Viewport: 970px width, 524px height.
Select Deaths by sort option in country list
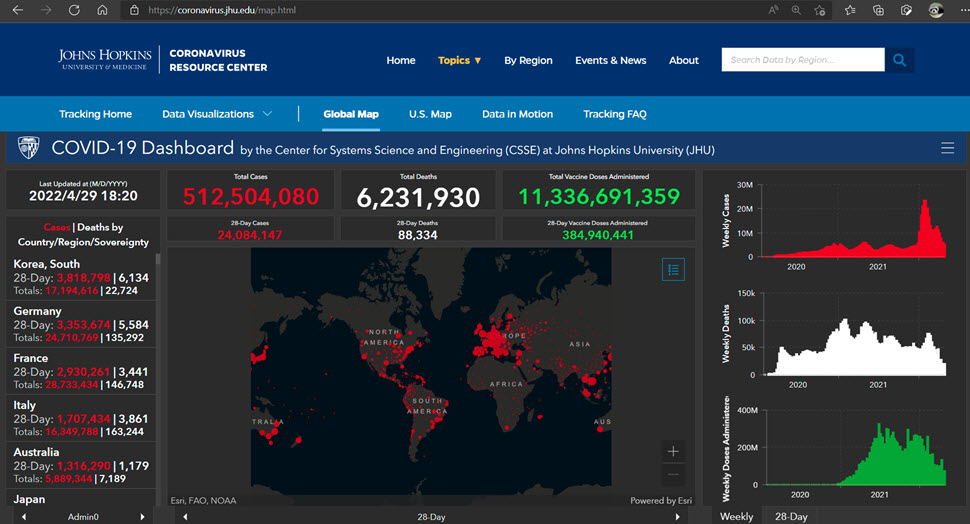click(x=100, y=227)
